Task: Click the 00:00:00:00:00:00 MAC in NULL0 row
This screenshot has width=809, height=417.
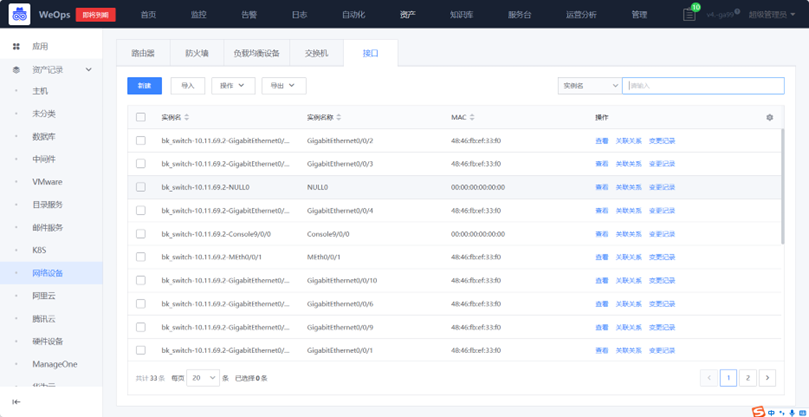Action: [478, 187]
